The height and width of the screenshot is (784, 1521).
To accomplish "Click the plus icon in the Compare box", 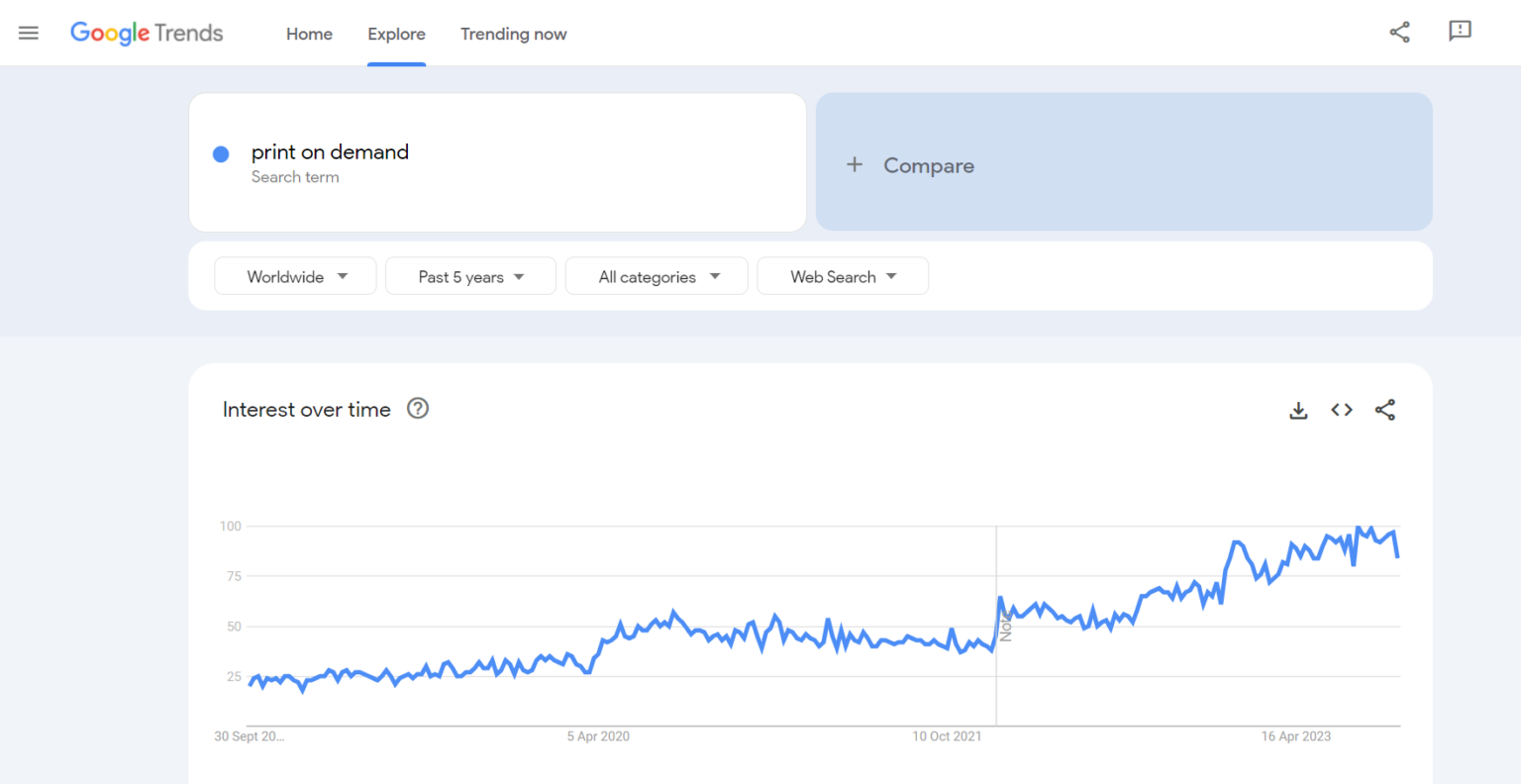I will [x=855, y=164].
